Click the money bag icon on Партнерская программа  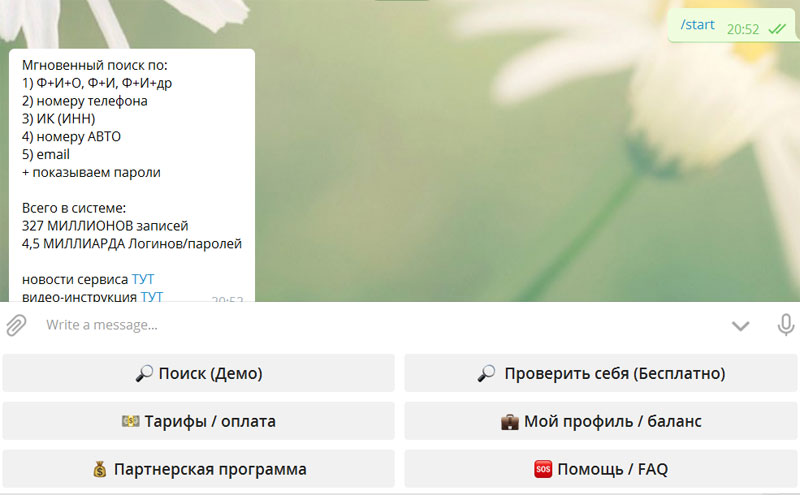coord(100,469)
